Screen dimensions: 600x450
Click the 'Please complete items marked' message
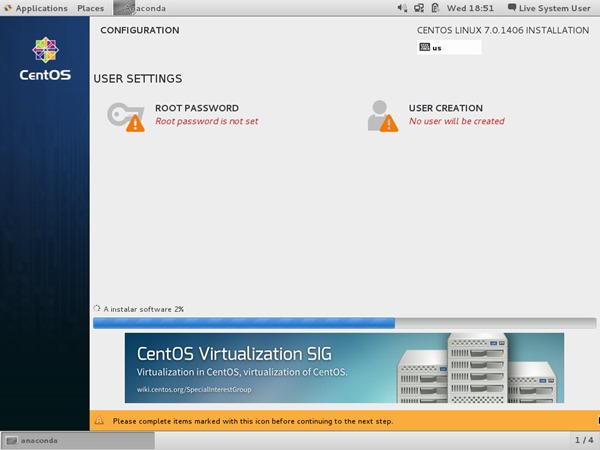[x=253, y=421]
